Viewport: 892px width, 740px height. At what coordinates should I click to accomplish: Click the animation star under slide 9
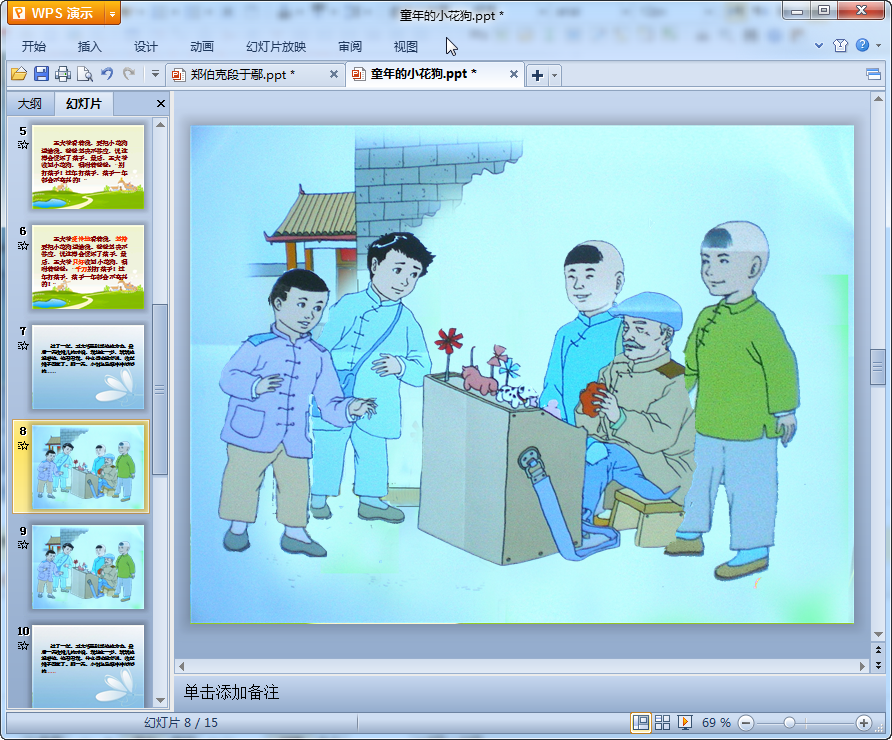23,545
